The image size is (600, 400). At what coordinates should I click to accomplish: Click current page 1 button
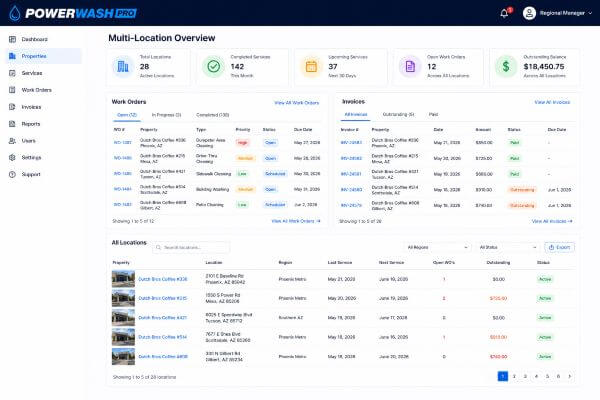503,376
